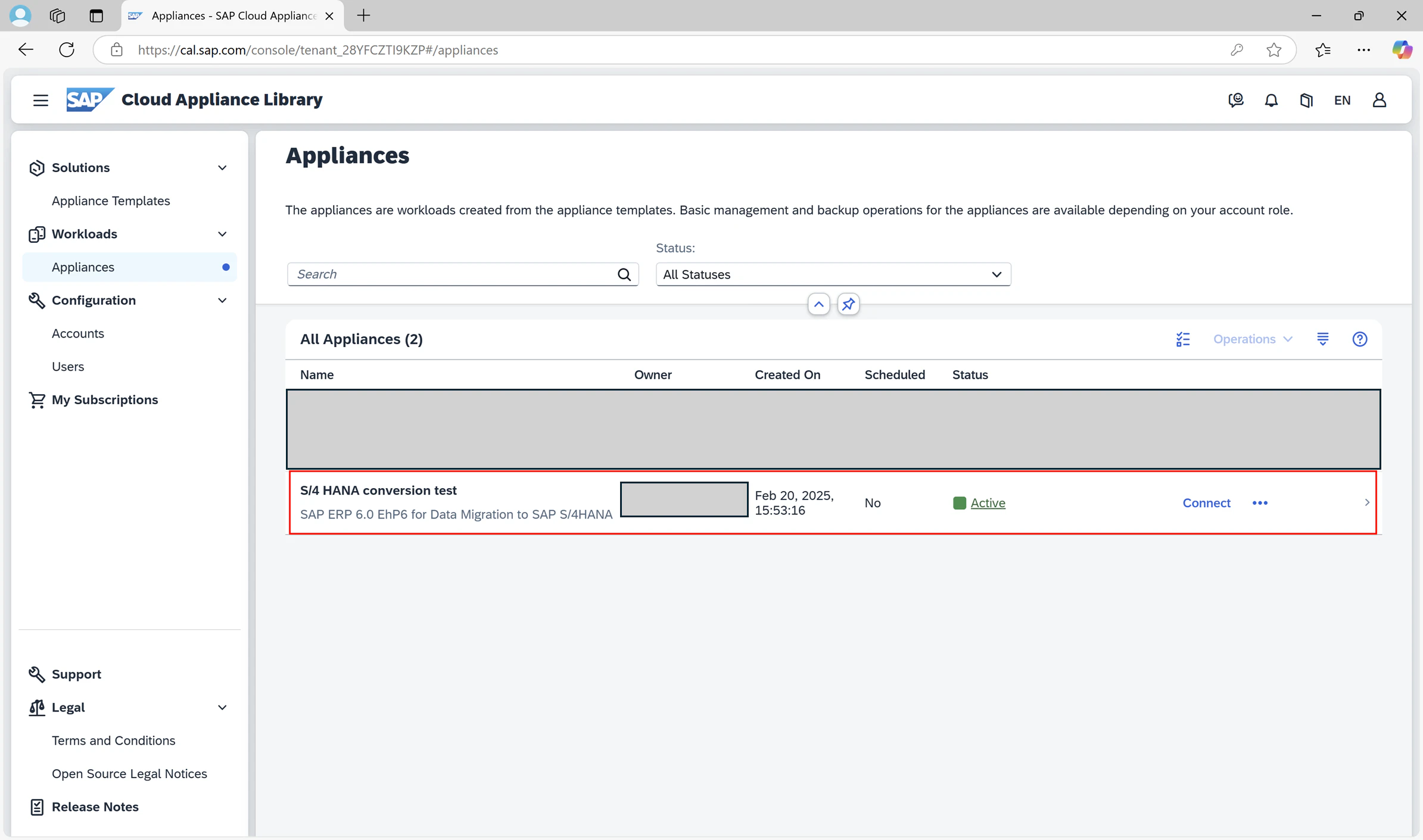
Task: Close the Appliances browser tab
Action: click(329, 16)
